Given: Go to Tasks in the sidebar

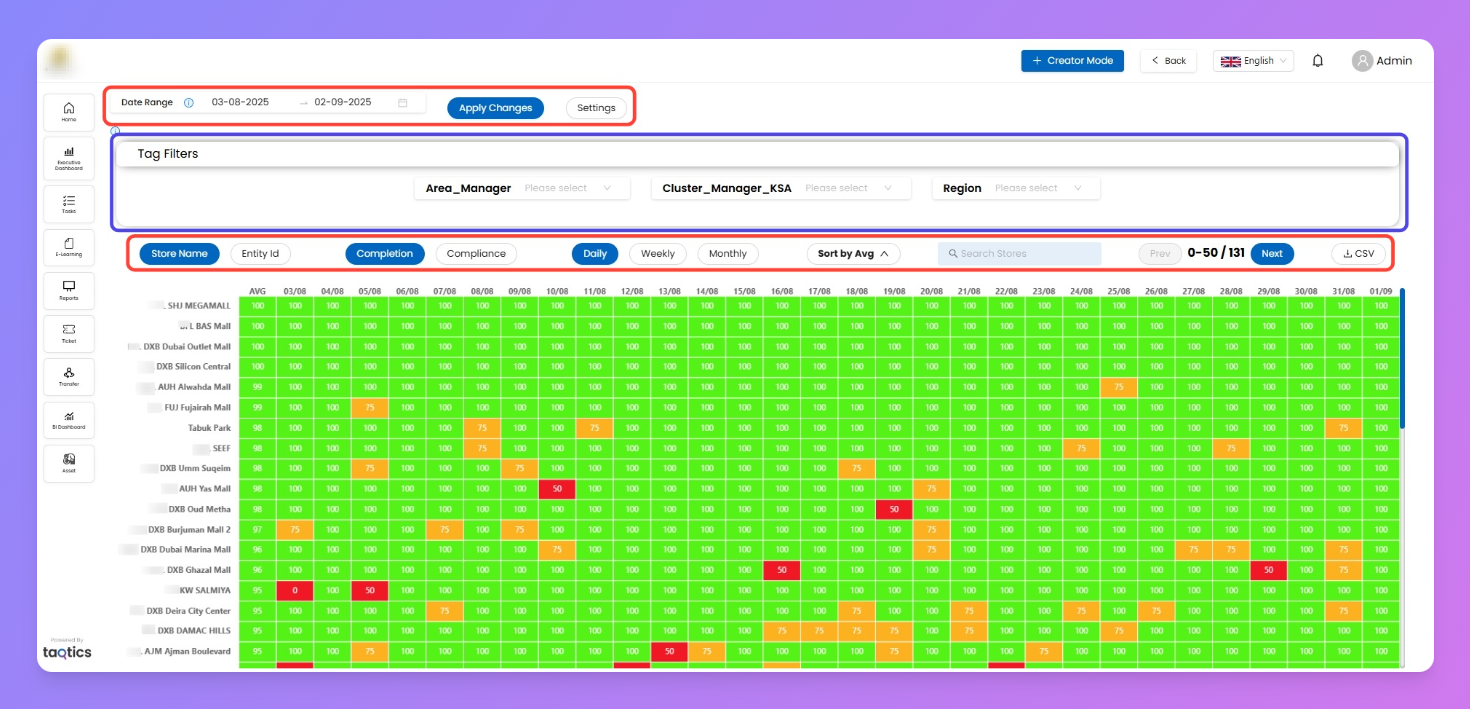Looking at the screenshot, I should click(69, 203).
